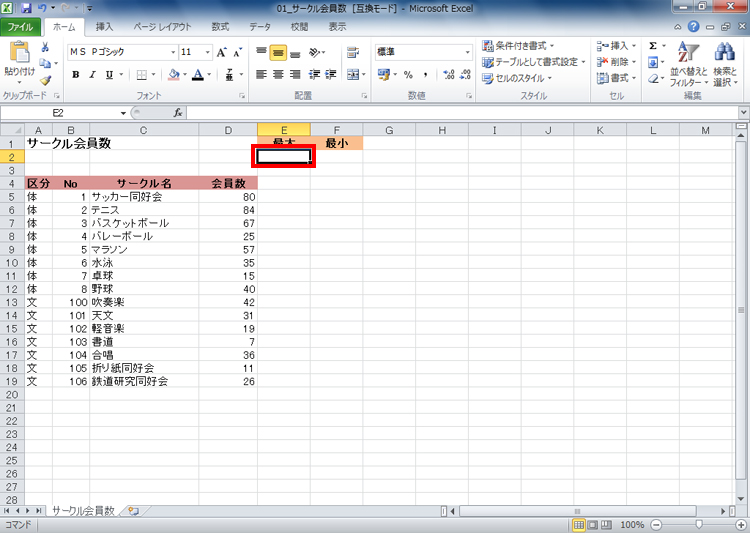
Task: Switch to the 表示 tab
Action: point(337,27)
